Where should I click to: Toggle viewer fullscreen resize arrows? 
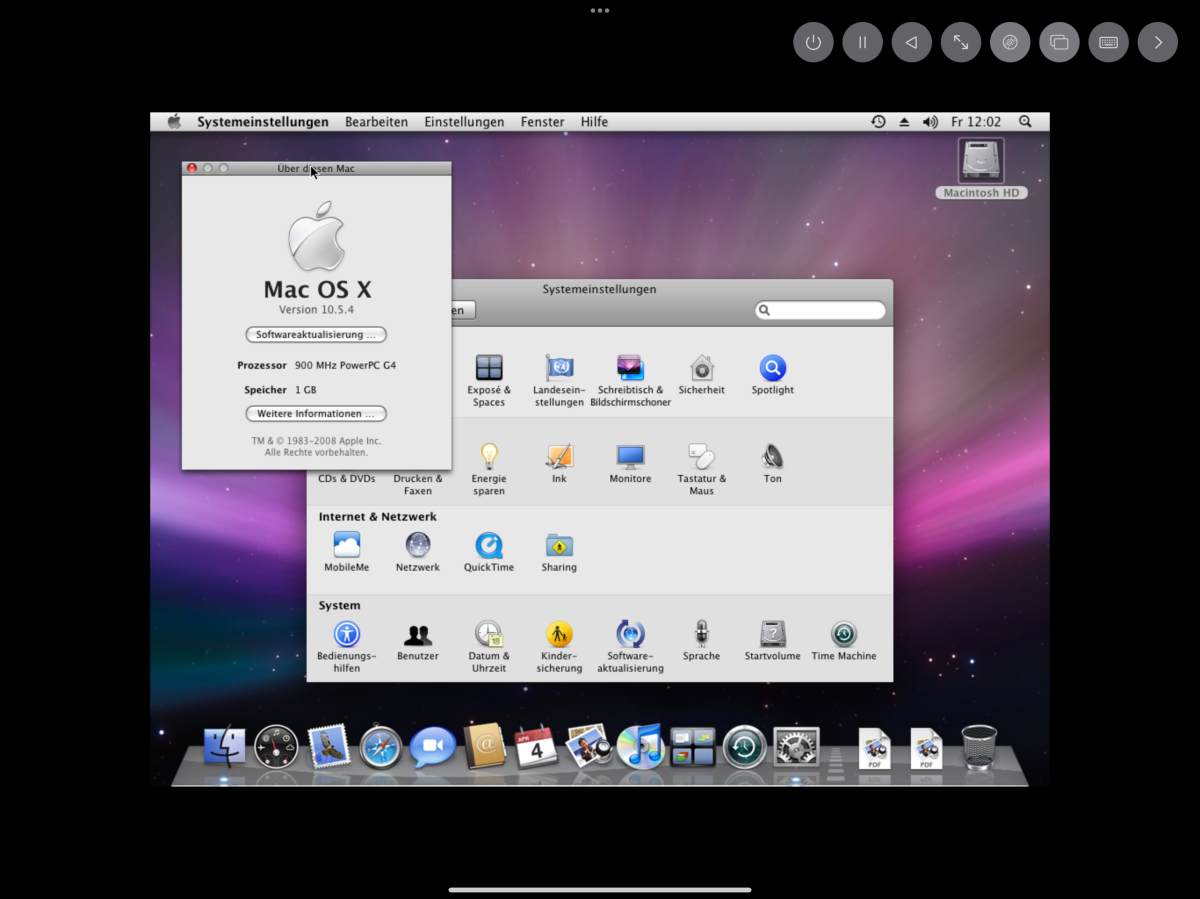961,43
